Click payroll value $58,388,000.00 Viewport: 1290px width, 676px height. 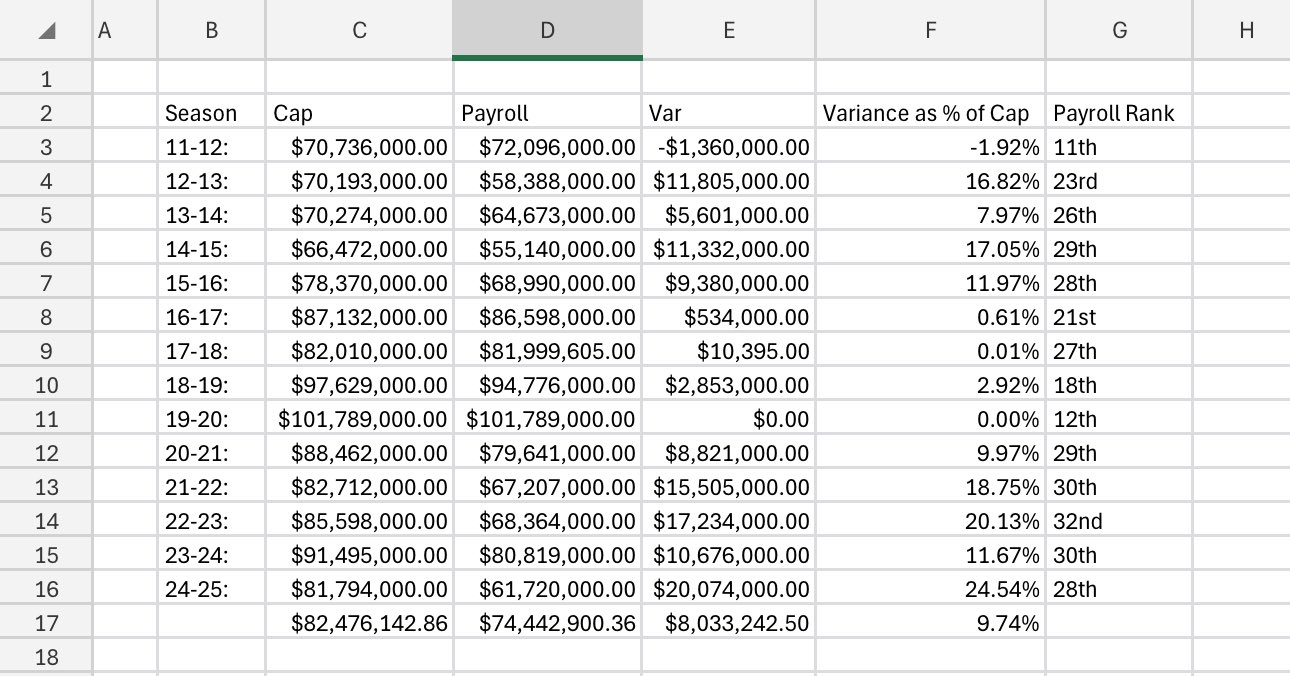[x=547, y=181]
